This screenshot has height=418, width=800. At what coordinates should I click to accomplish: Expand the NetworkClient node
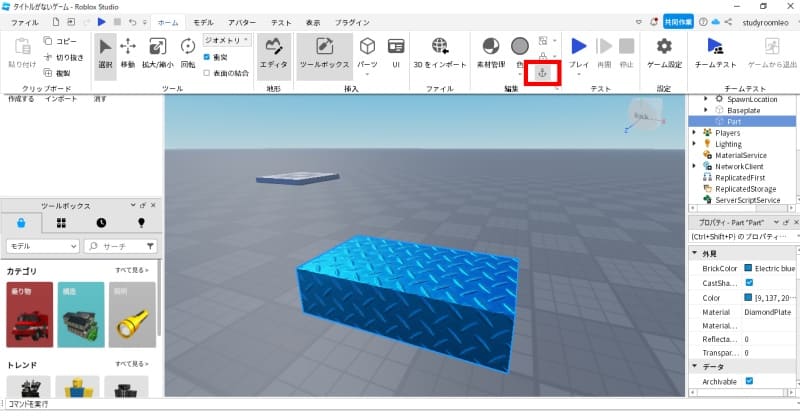pyautogui.click(x=694, y=166)
